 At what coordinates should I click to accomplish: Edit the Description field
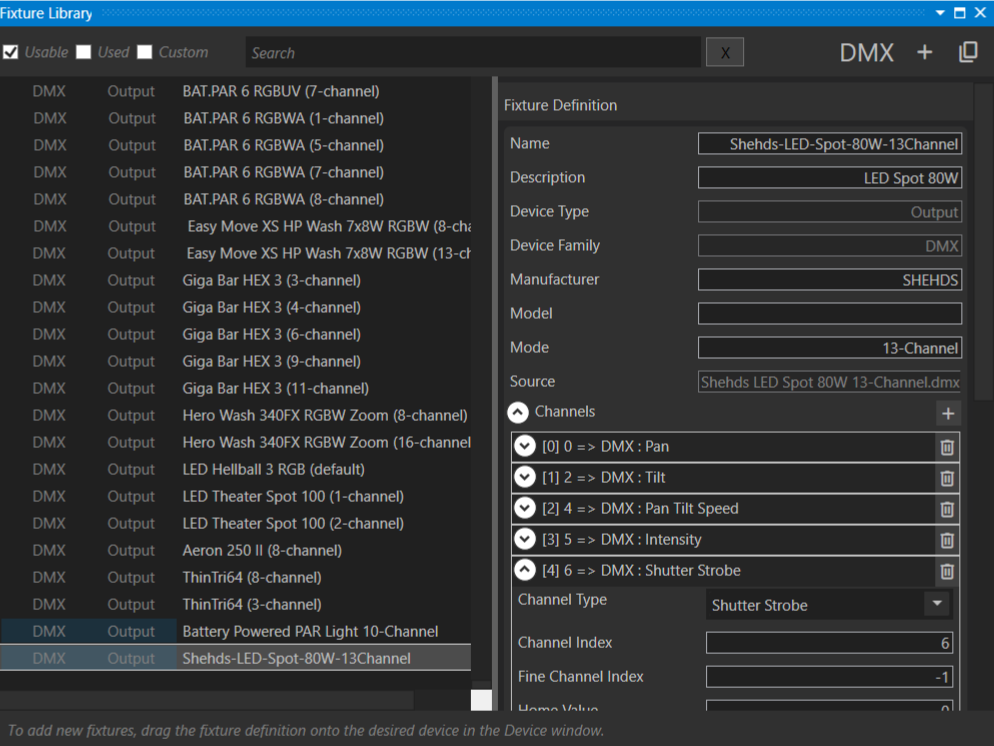(830, 178)
